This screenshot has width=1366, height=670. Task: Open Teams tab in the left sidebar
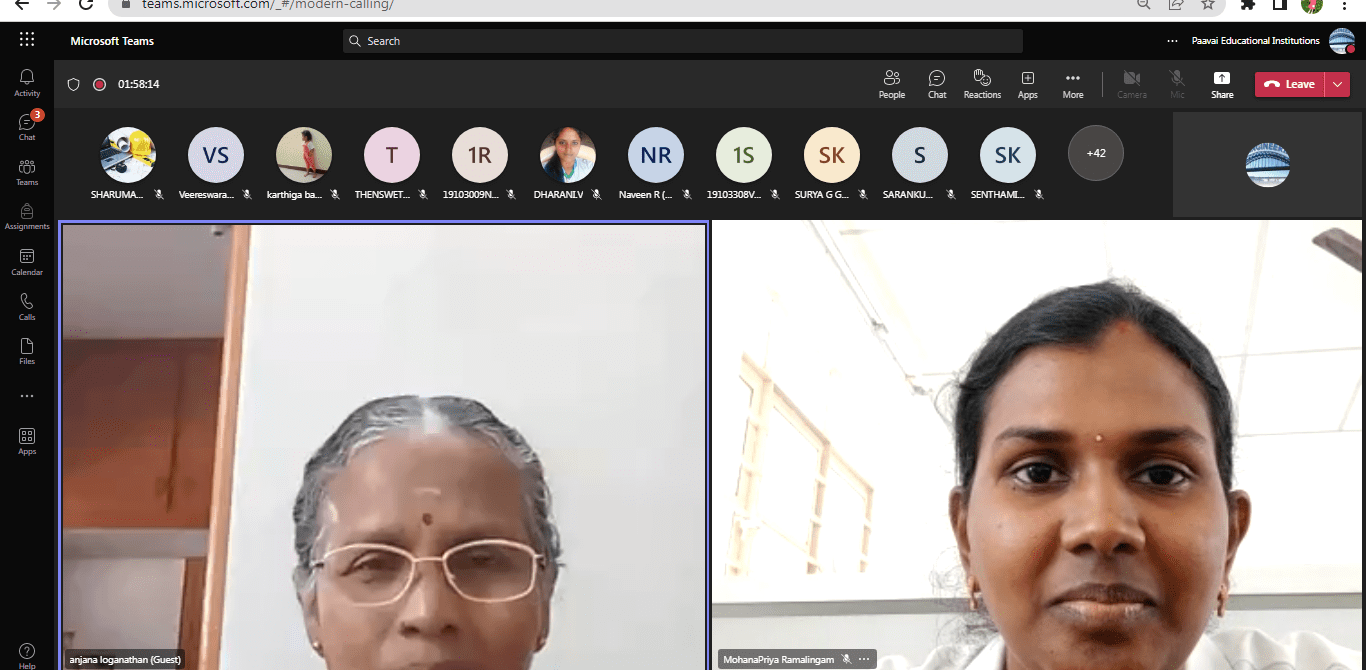(27, 172)
